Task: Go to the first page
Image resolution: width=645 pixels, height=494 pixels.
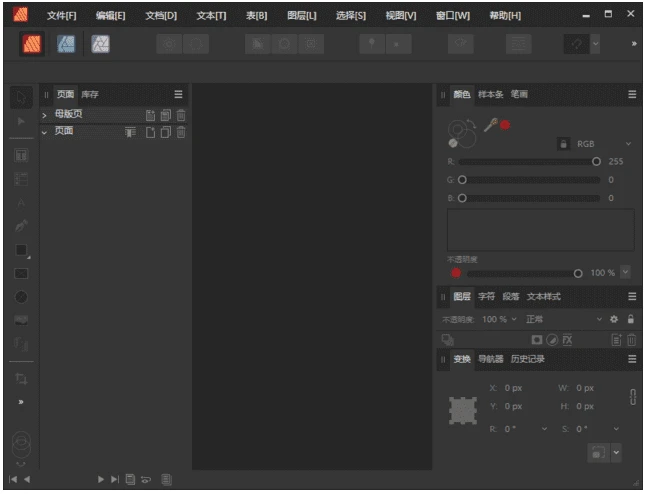Action: pyautogui.click(x=13, y=479)
